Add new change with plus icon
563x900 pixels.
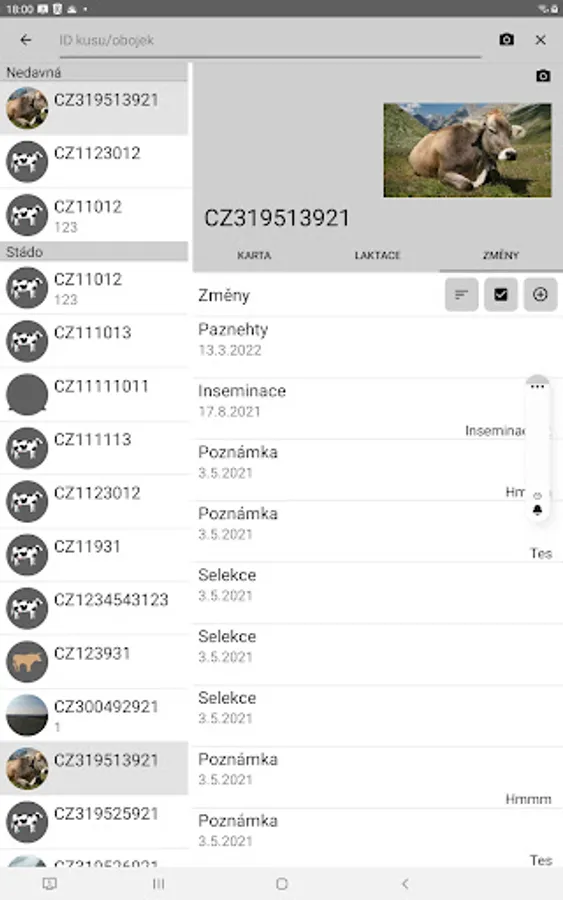[540, 294]
